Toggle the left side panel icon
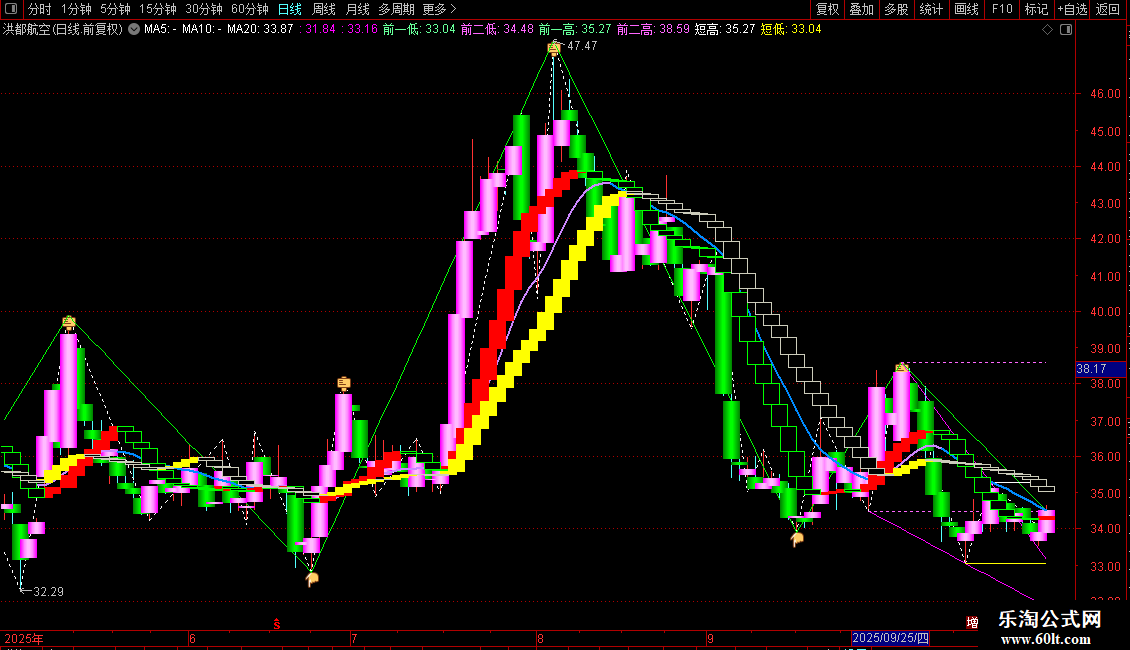 11,9
